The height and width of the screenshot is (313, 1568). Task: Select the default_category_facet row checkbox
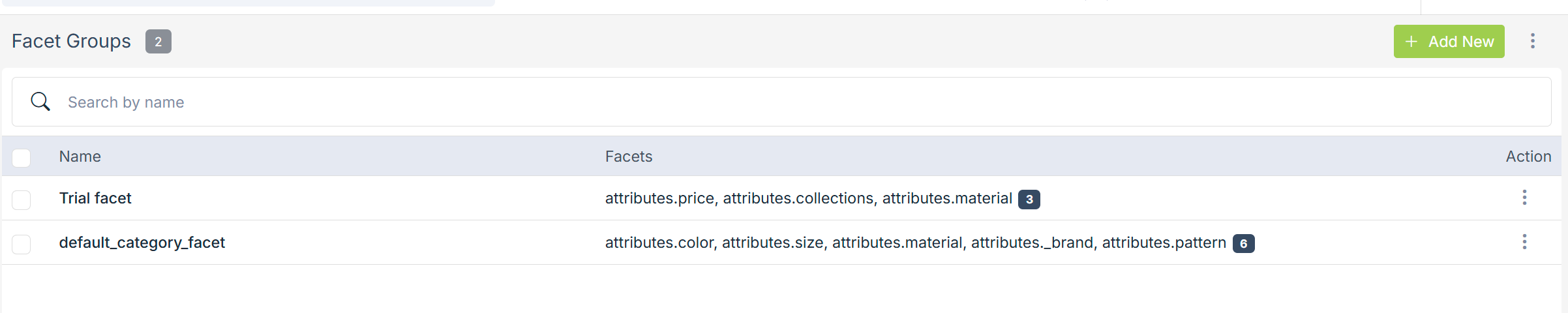tap(22, 244)
